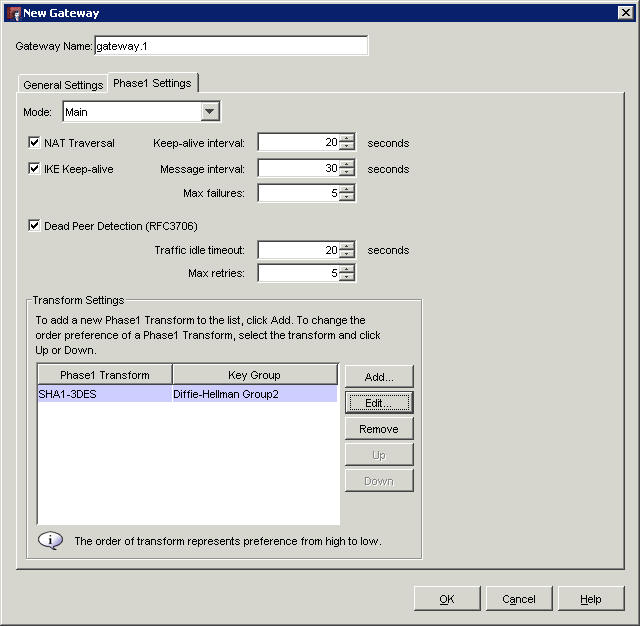Click the Key Group column header

coord(255,375)
